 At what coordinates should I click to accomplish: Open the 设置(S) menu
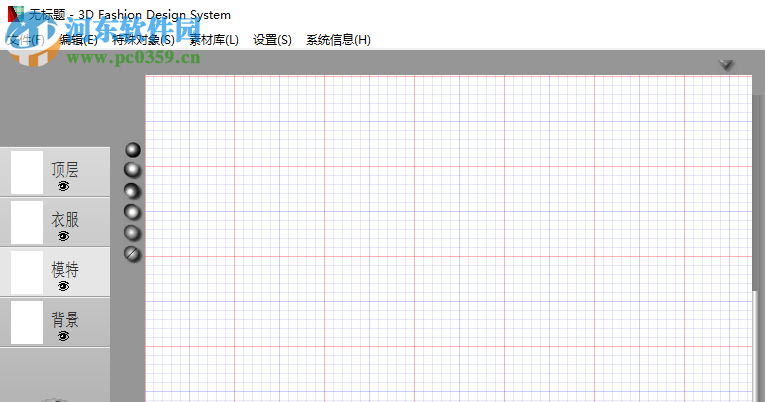(272, 40)
